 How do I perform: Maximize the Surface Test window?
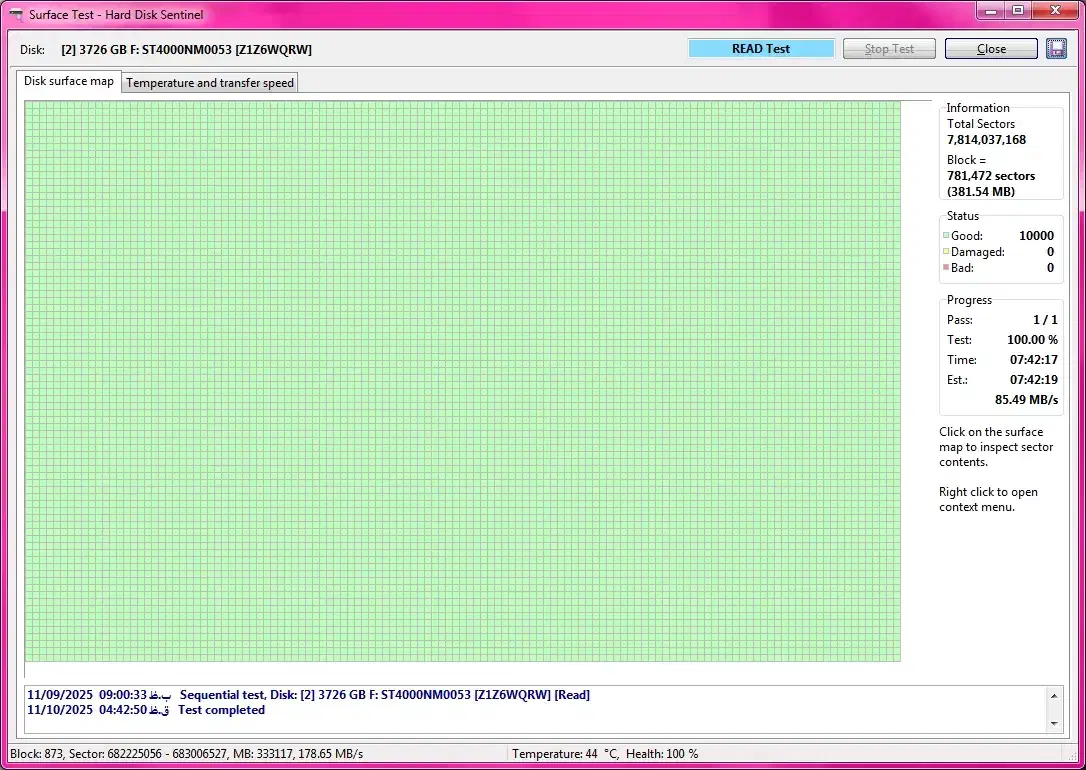pos(1018,10)
